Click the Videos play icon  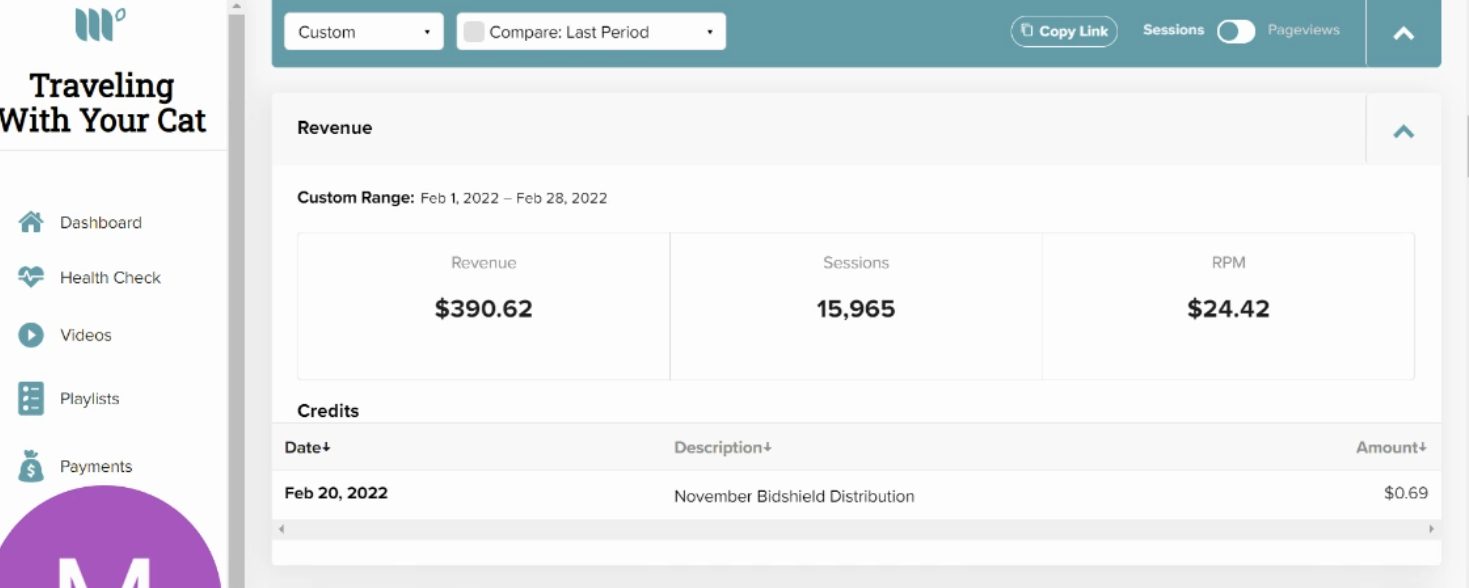click(31, 335)
